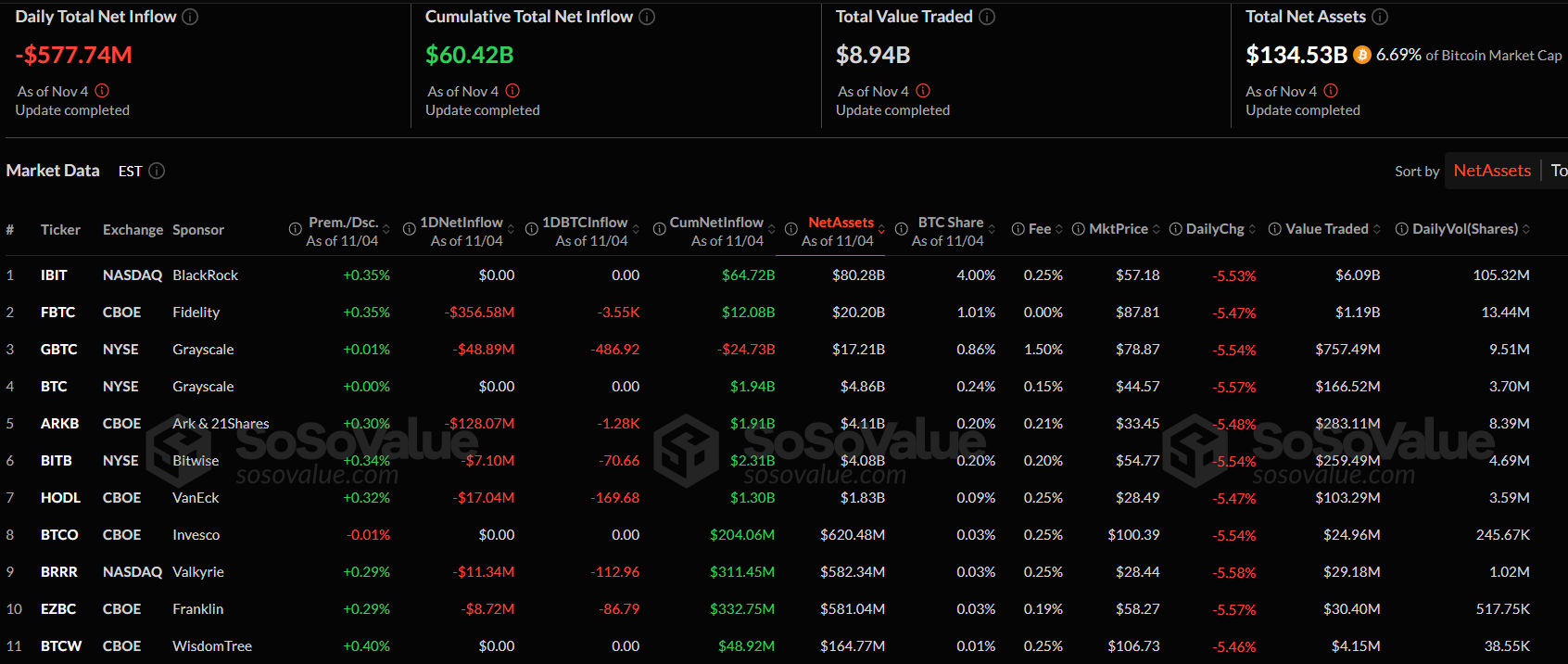Click info icon beside Total Net Assets
This screenshot has height=664, width=1568.
click(x=1380, y=17)
